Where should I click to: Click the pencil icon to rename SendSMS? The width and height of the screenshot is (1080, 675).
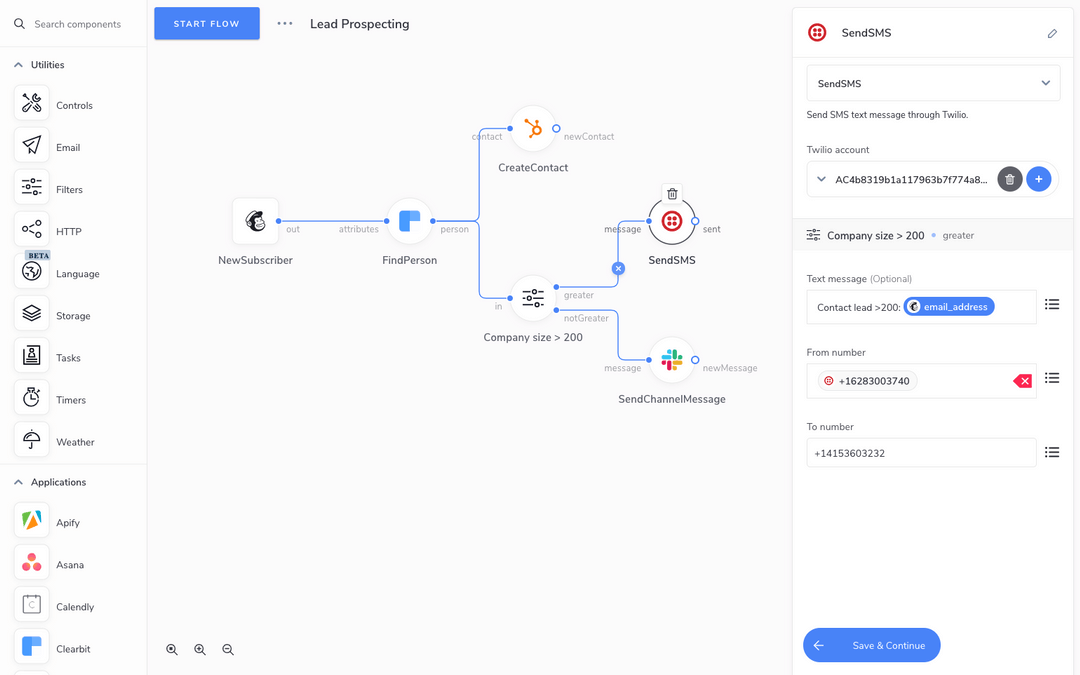point(1052,33)
